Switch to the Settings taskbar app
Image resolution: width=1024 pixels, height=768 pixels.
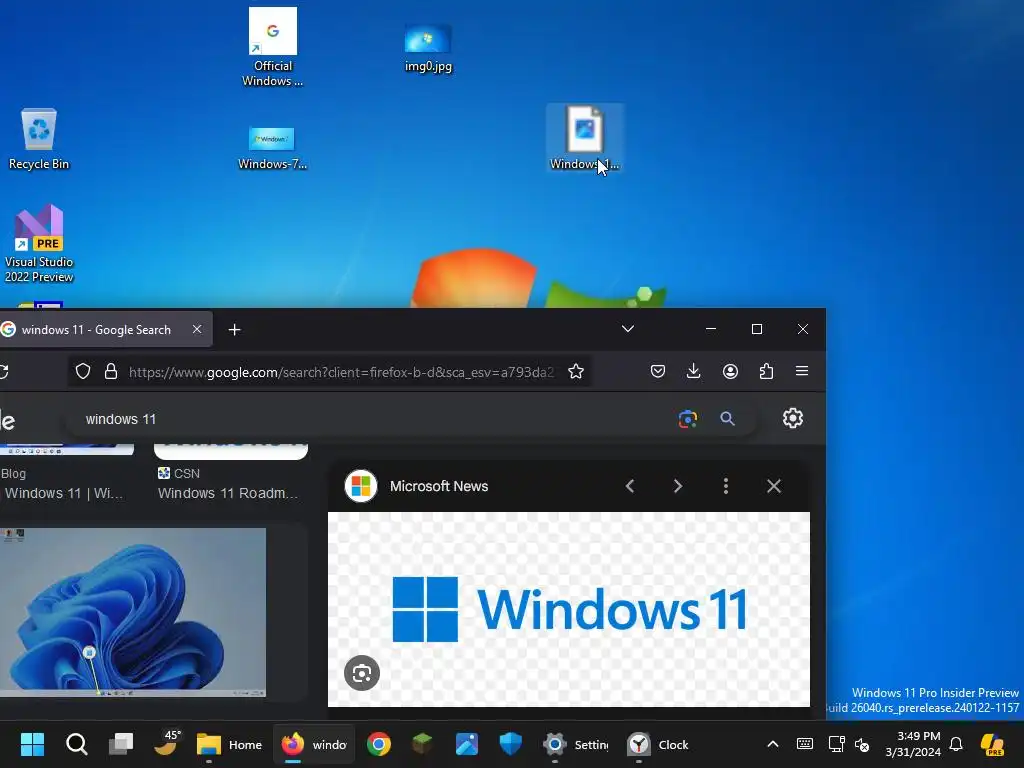coord(575,744)
